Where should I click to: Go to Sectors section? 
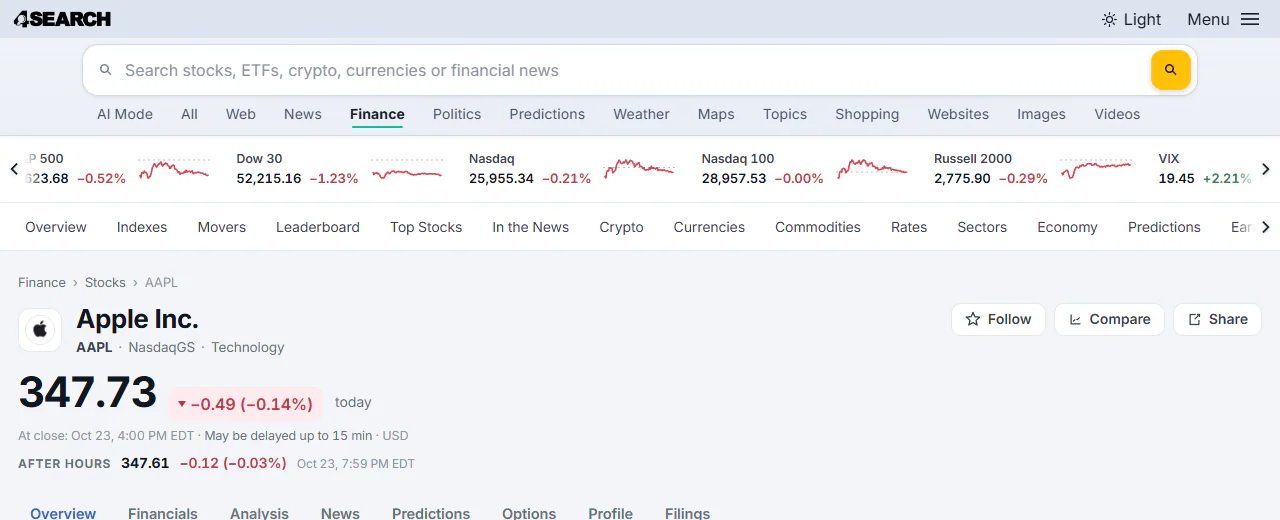982,227
